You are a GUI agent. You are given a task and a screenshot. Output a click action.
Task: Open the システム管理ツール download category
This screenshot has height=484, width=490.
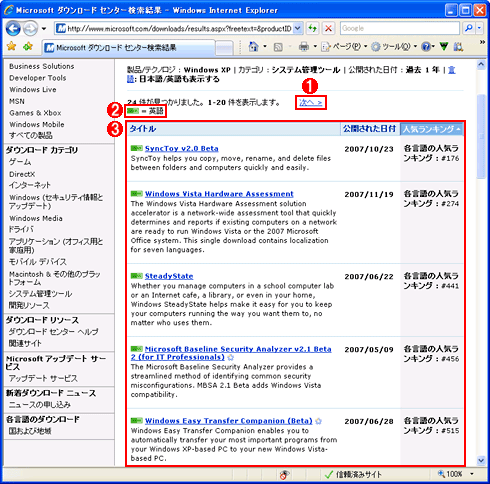(x=40, y=294)
